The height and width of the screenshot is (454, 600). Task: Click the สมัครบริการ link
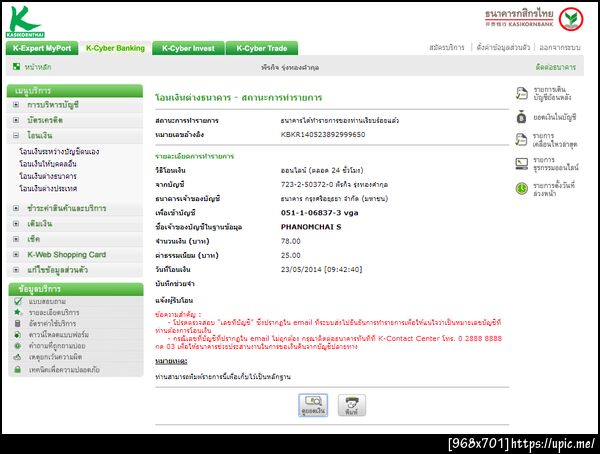[x=447, y=47]
